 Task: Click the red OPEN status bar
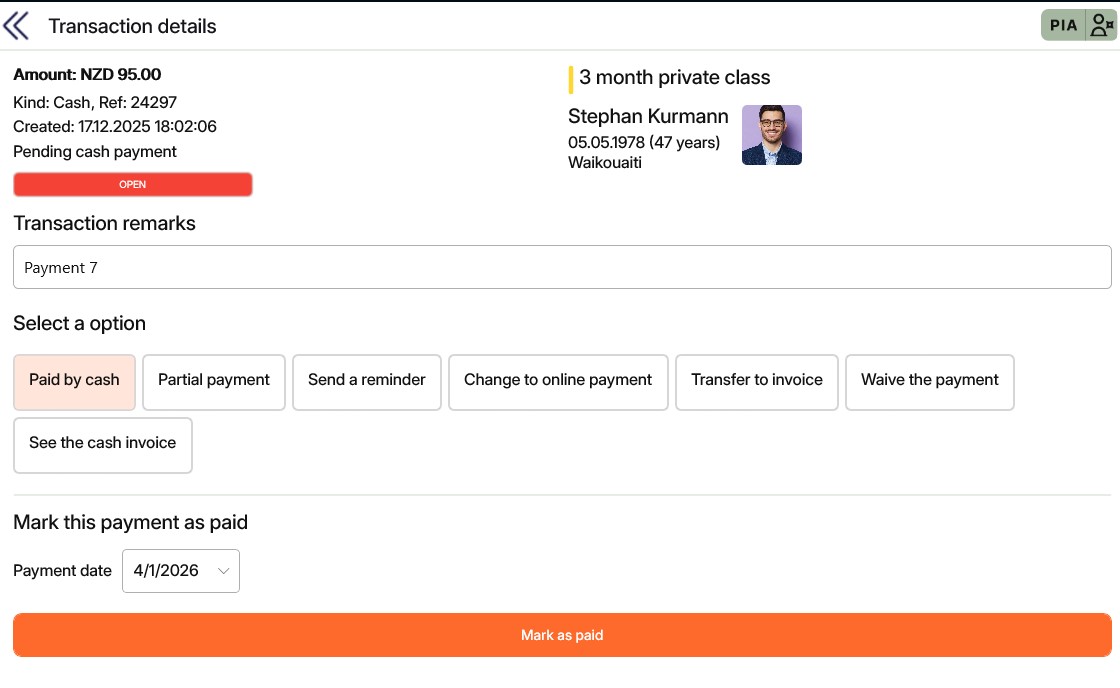[x=133, y=184]
